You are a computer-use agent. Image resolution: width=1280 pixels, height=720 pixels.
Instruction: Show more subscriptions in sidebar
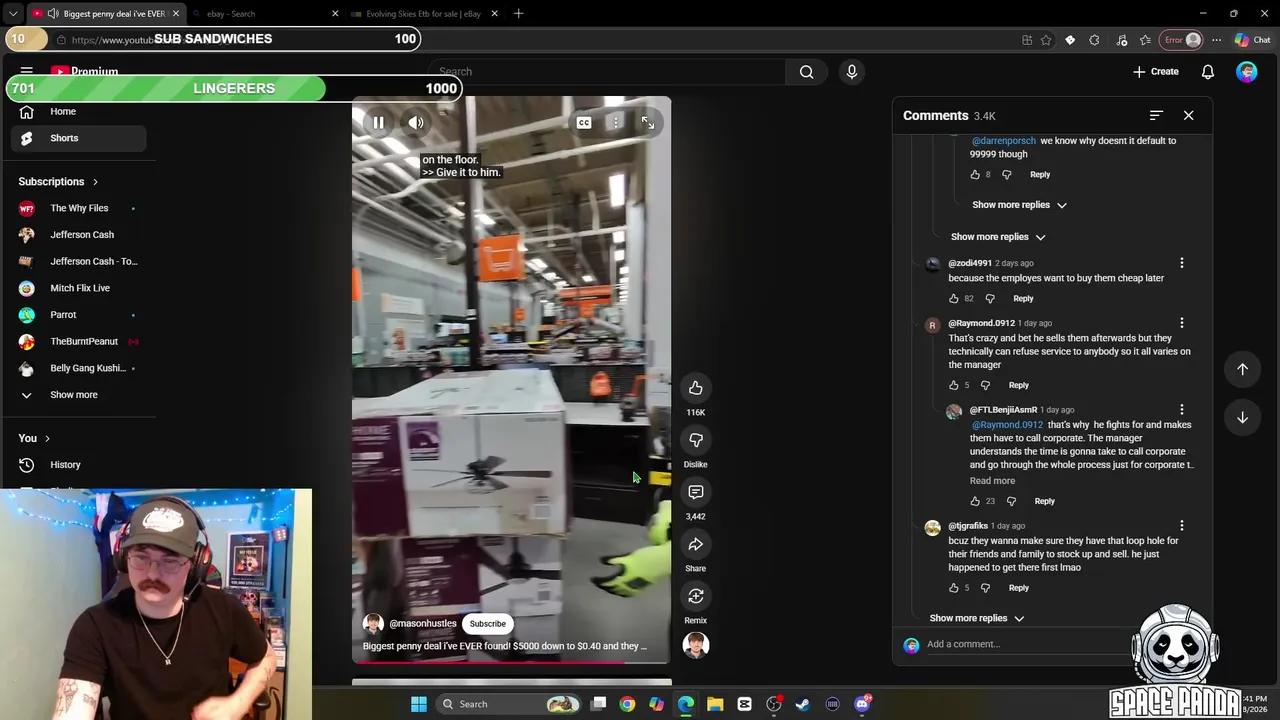point(78,395)
